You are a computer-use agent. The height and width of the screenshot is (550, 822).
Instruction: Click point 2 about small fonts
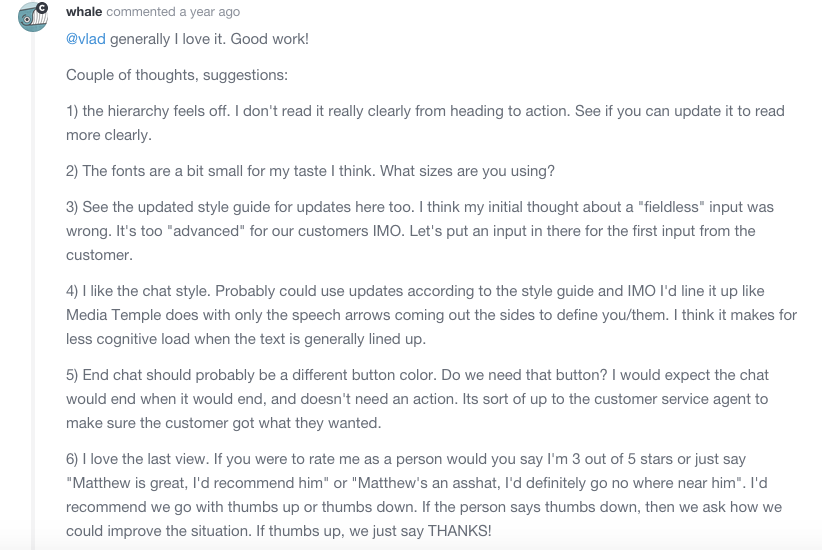[x=310, y=171]
